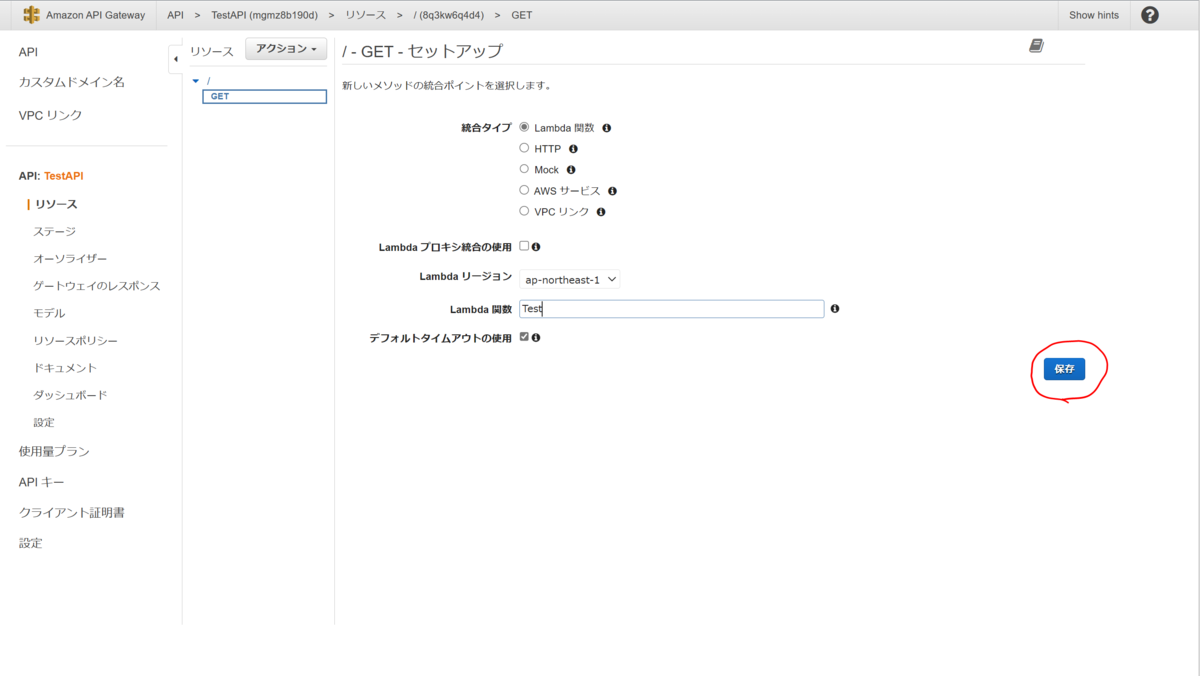The height and width of the screenshot is (676, 1200).
Task: Click the TestAPI (mgmz8b190d) breadcrumb
Action: tap(262, 15)
